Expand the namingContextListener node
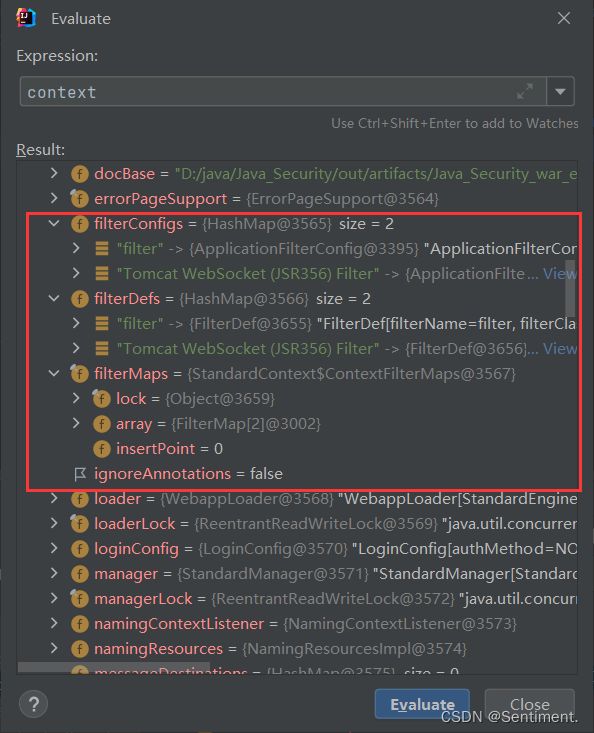594x733 pixels. pos(54,623)
